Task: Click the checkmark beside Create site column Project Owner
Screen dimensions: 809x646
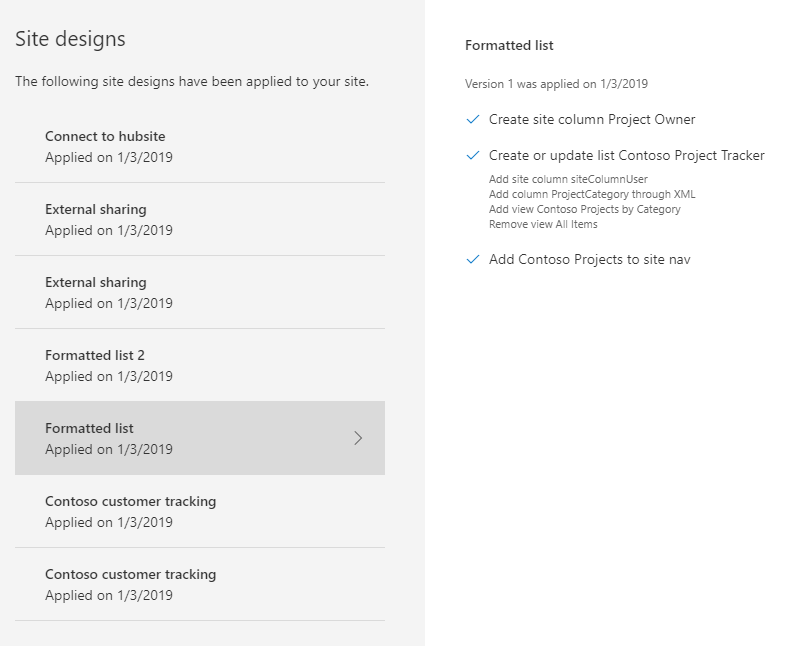Action: [472, 120]
